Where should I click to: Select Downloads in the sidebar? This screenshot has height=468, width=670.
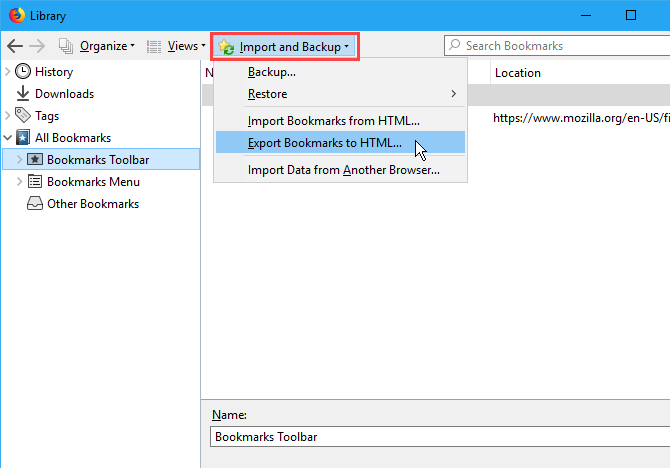click(65, 94)
